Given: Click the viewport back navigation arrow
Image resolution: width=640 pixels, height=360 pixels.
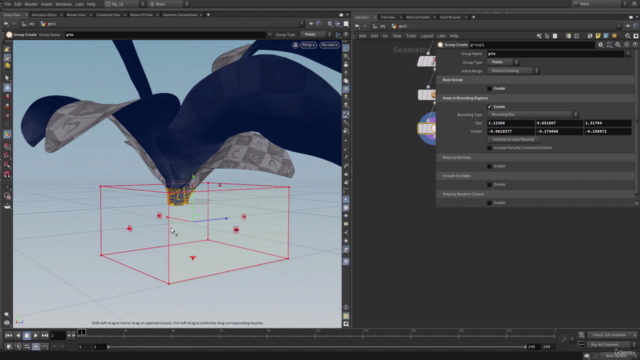Looking at the screenshot, I should click(x=6, y=24).
